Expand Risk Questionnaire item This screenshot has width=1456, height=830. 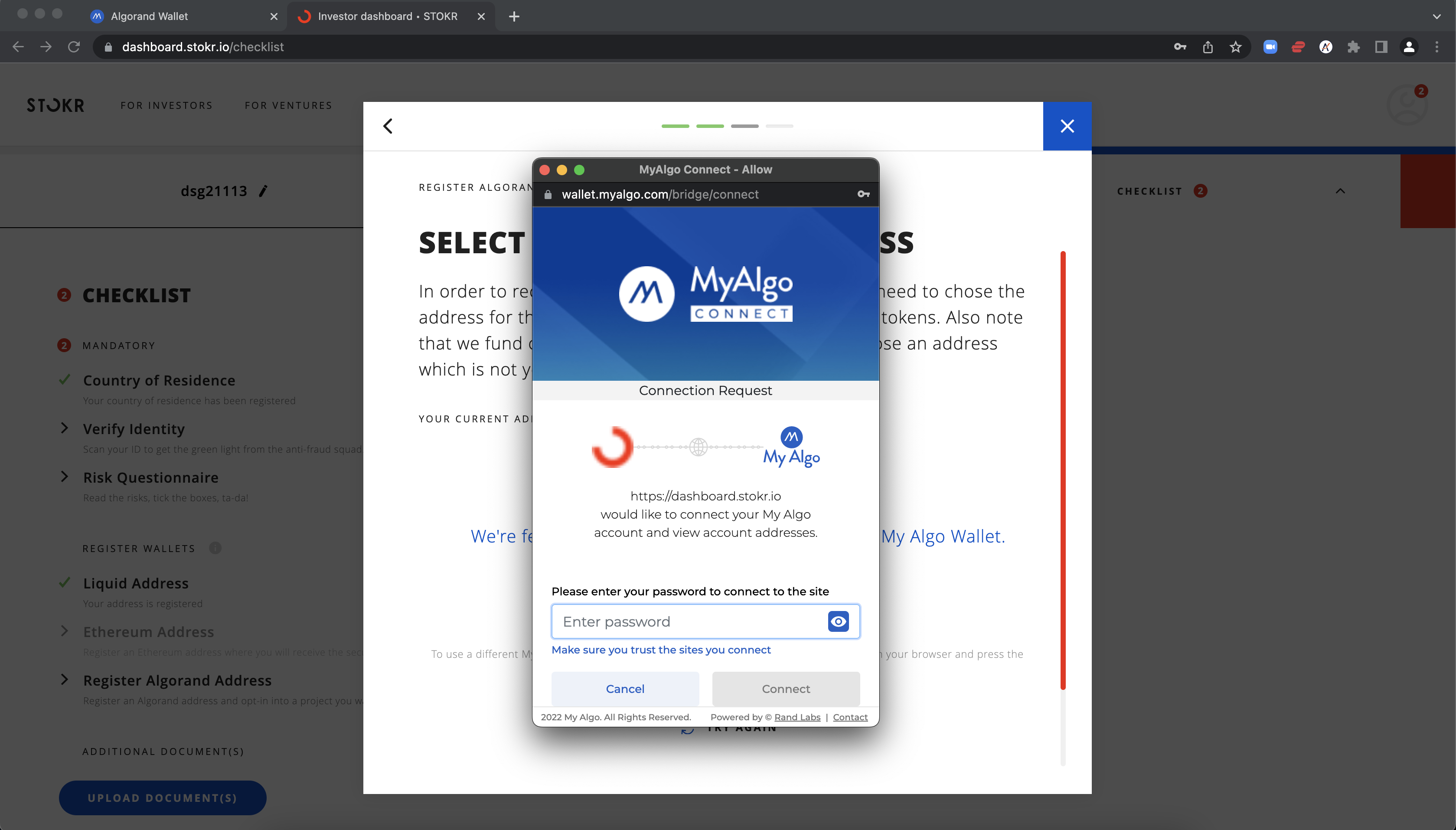click(x=65, y=477)
